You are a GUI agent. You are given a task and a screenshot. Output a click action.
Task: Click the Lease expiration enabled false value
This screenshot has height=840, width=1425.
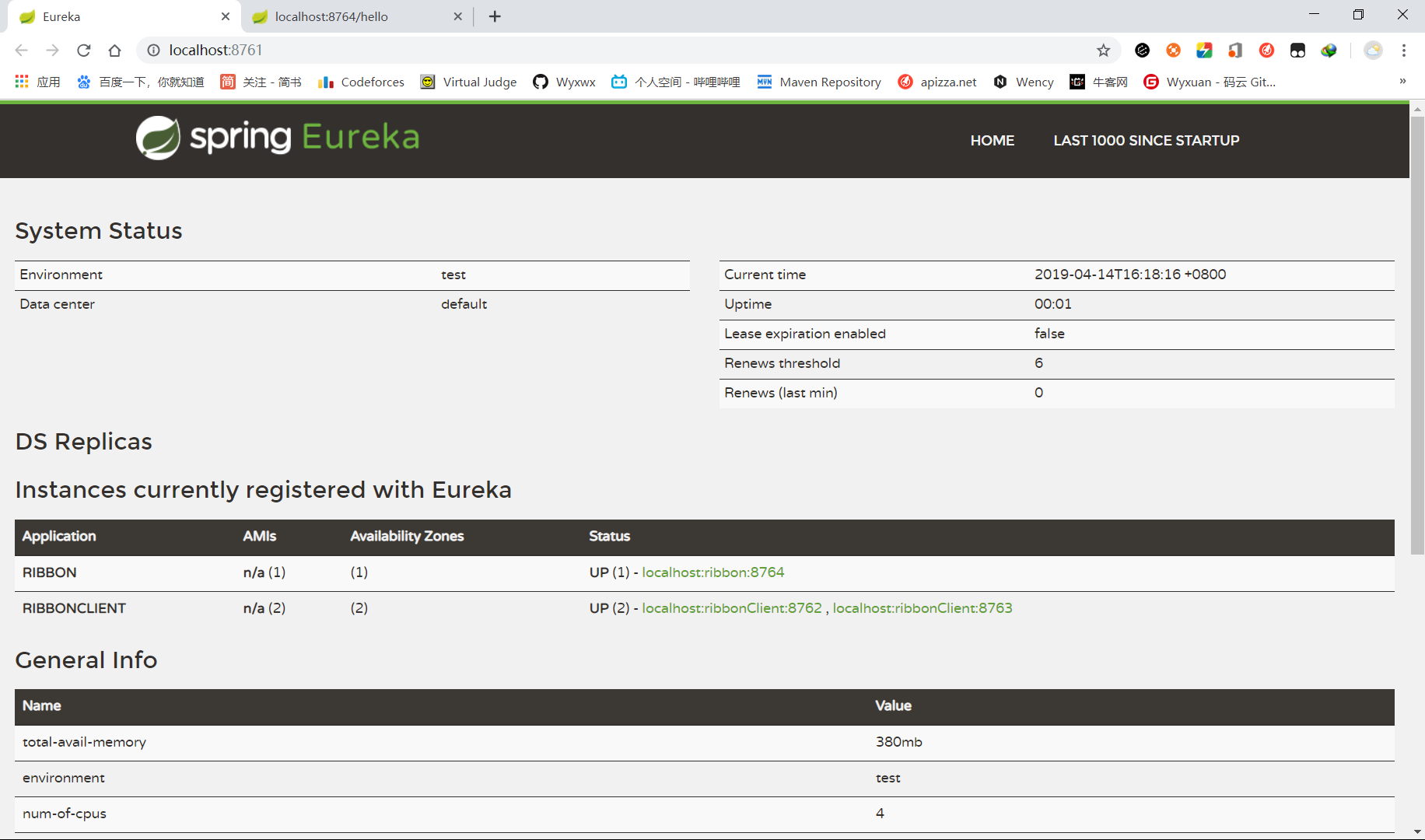point(1049,334)
